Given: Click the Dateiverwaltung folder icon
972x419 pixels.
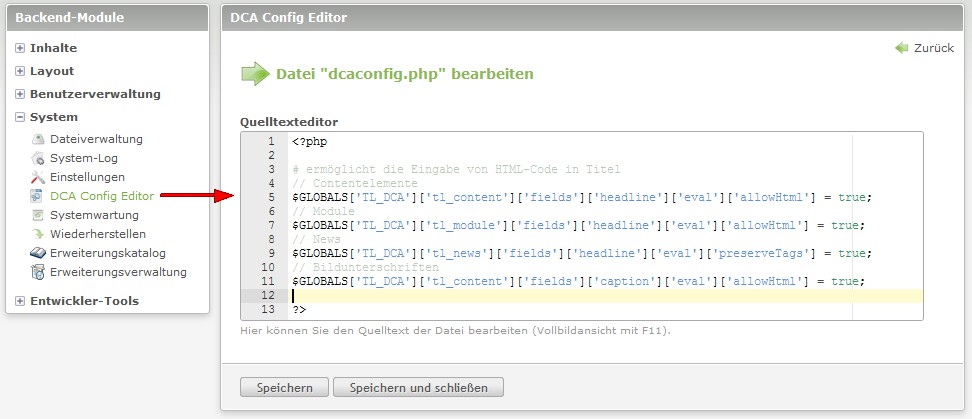Looking at the screenshot, I should [38, 139].
